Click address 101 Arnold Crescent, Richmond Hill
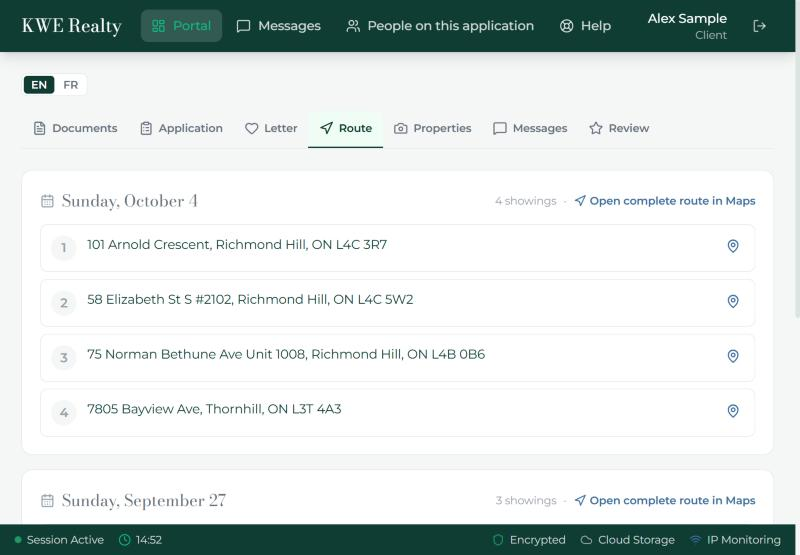The image size is (800, 555). pos(237,245)
